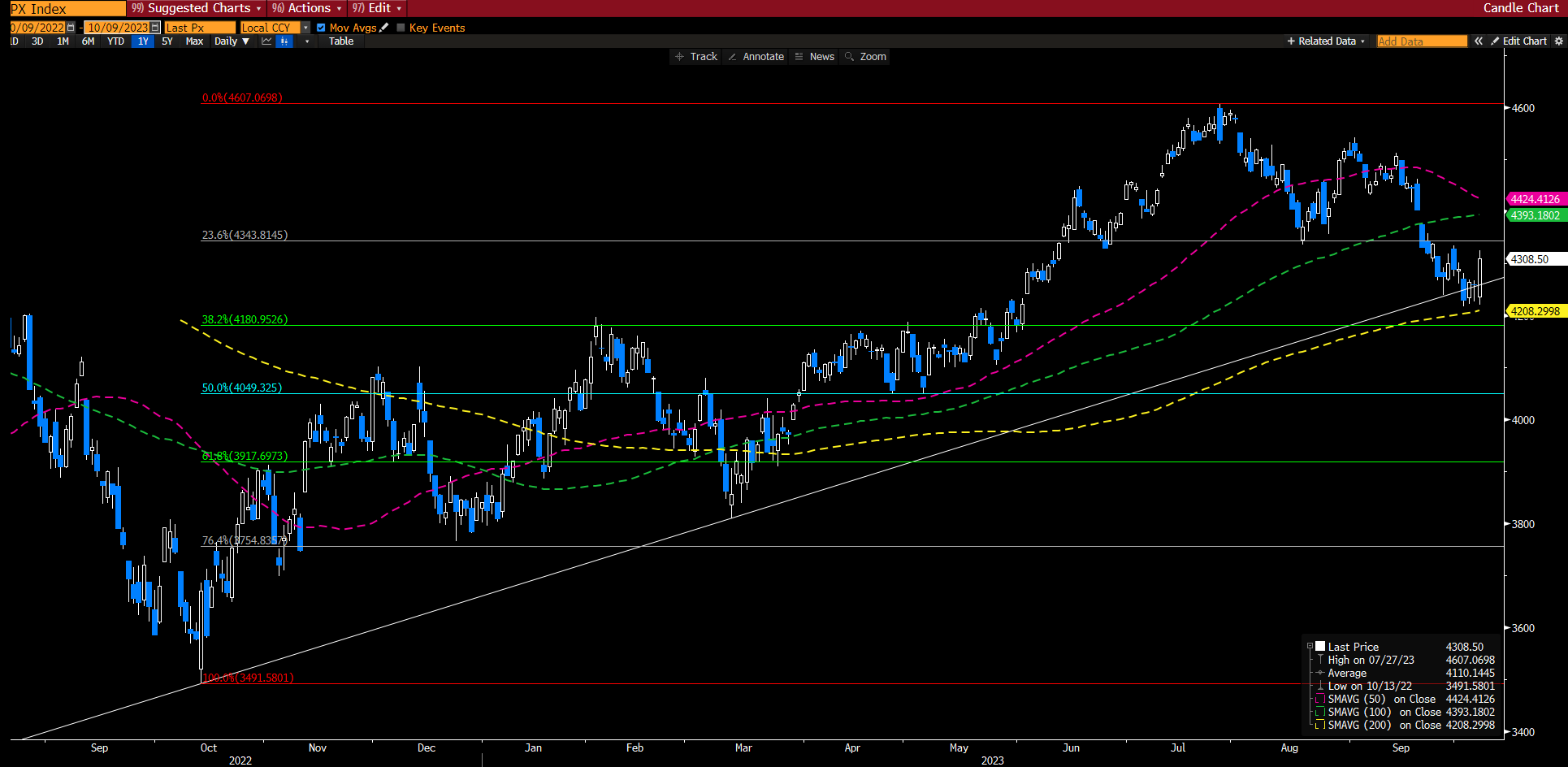1568x767 pixels.
Task: Select the 1Y time range
Action: pyautogui.click(x=143, y=41)
